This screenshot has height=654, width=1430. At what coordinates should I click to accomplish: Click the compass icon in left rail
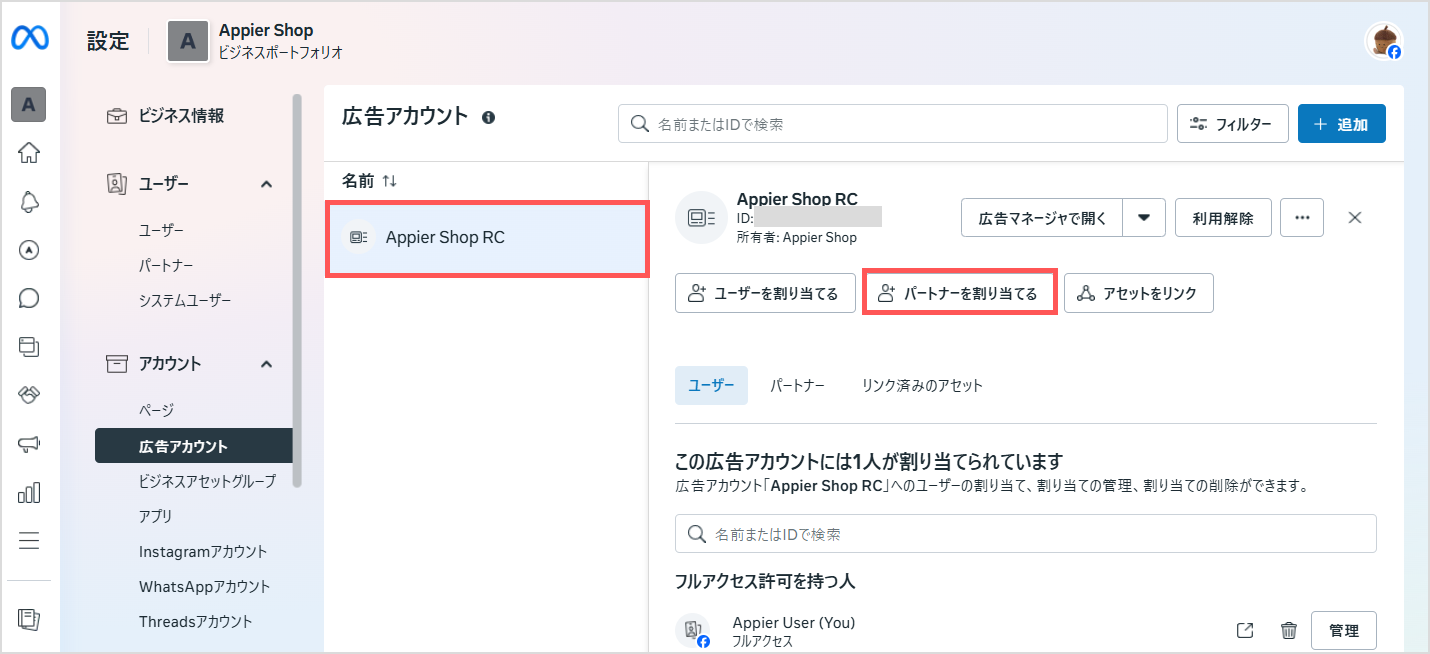(29, 250)
